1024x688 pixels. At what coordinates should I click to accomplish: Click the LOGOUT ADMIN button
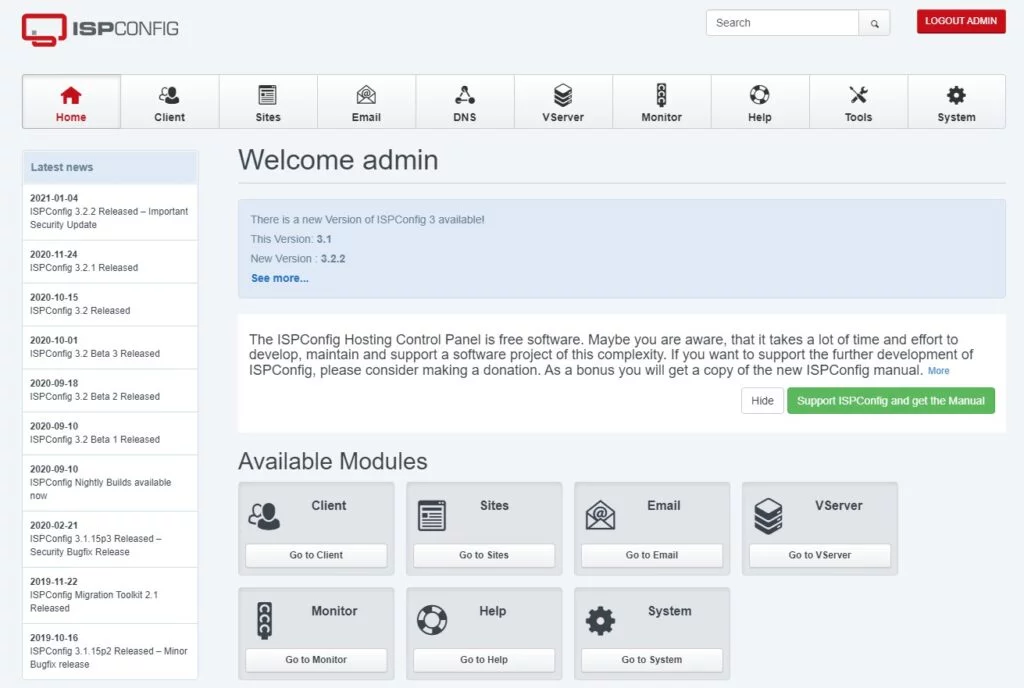(x=960, y=20)
